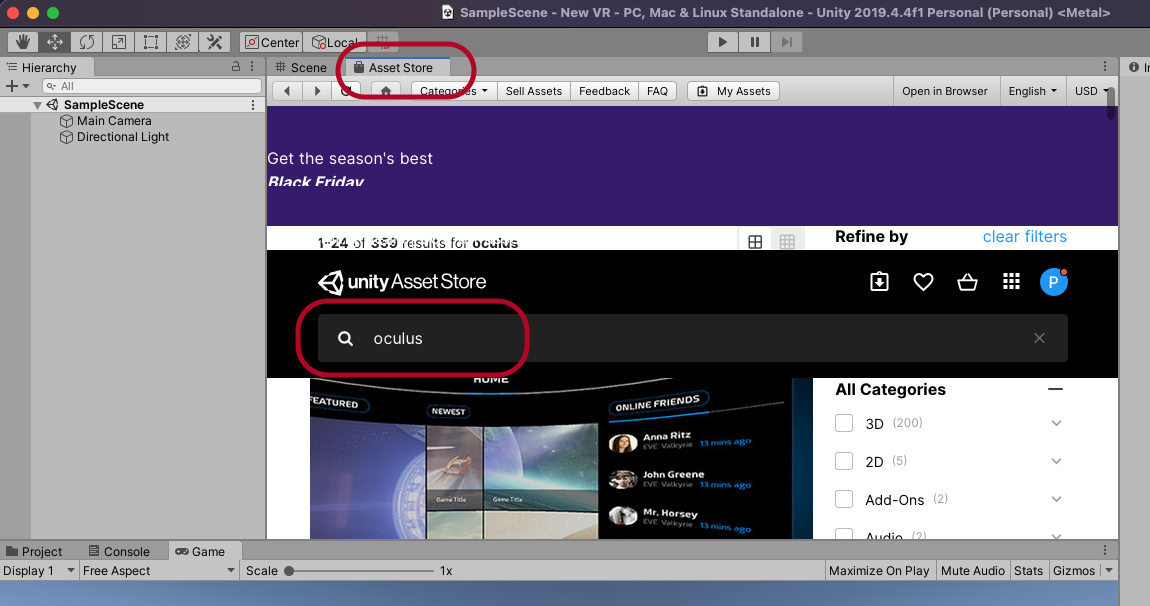Viewport: 1150px width, 606px height.
Task: Clear the oculus search text
Action: tap(1039, 338)
